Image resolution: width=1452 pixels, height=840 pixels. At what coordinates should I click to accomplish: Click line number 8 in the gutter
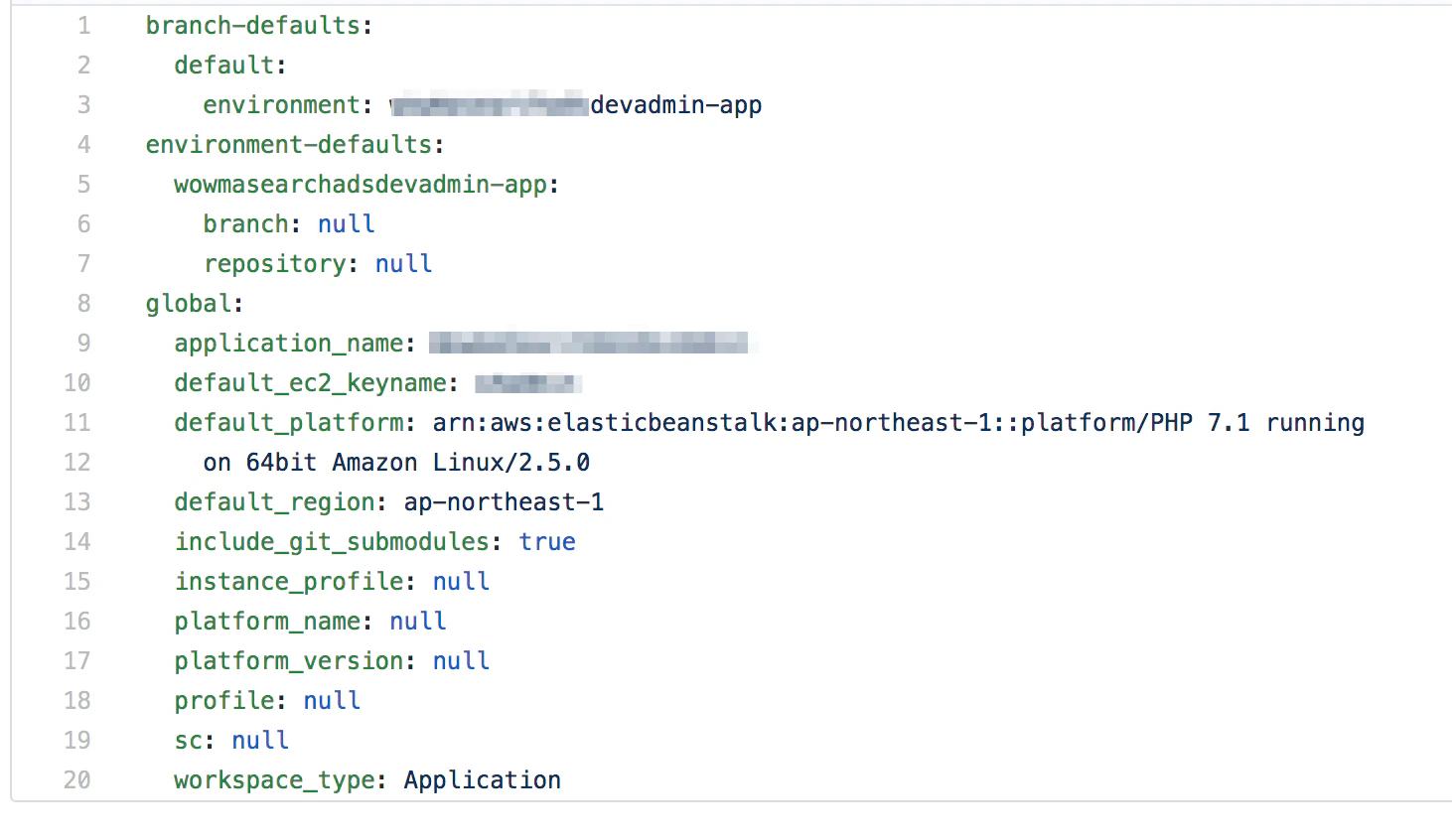click(84, 304)
